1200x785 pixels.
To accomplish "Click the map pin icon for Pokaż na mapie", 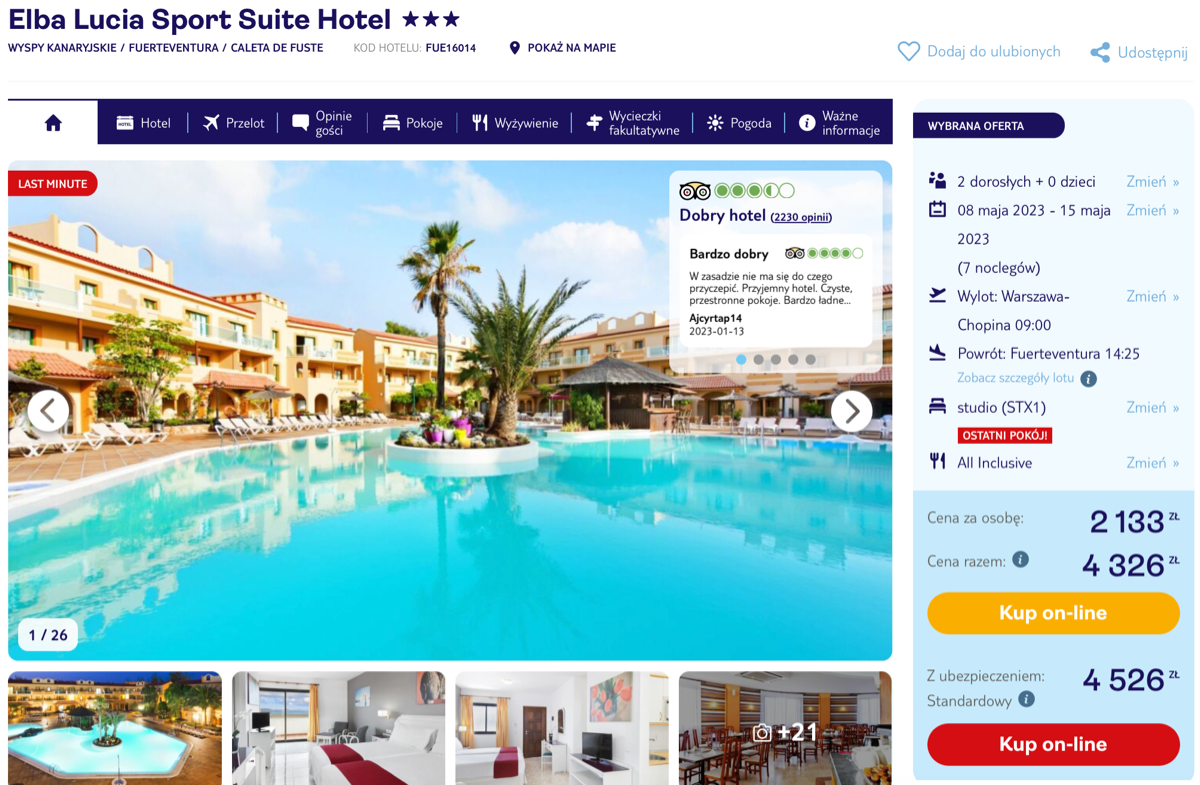I will (x=515, y=48).
